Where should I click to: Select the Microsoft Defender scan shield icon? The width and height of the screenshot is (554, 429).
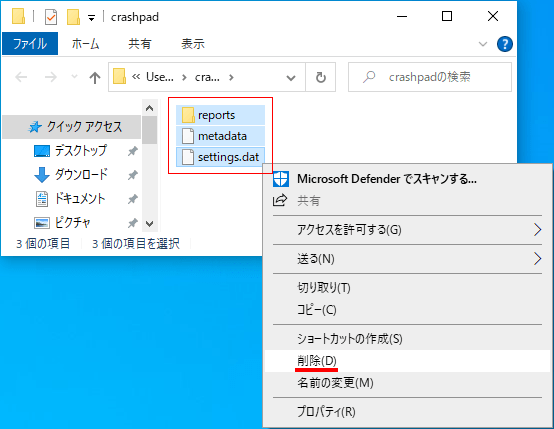point(281,179)
